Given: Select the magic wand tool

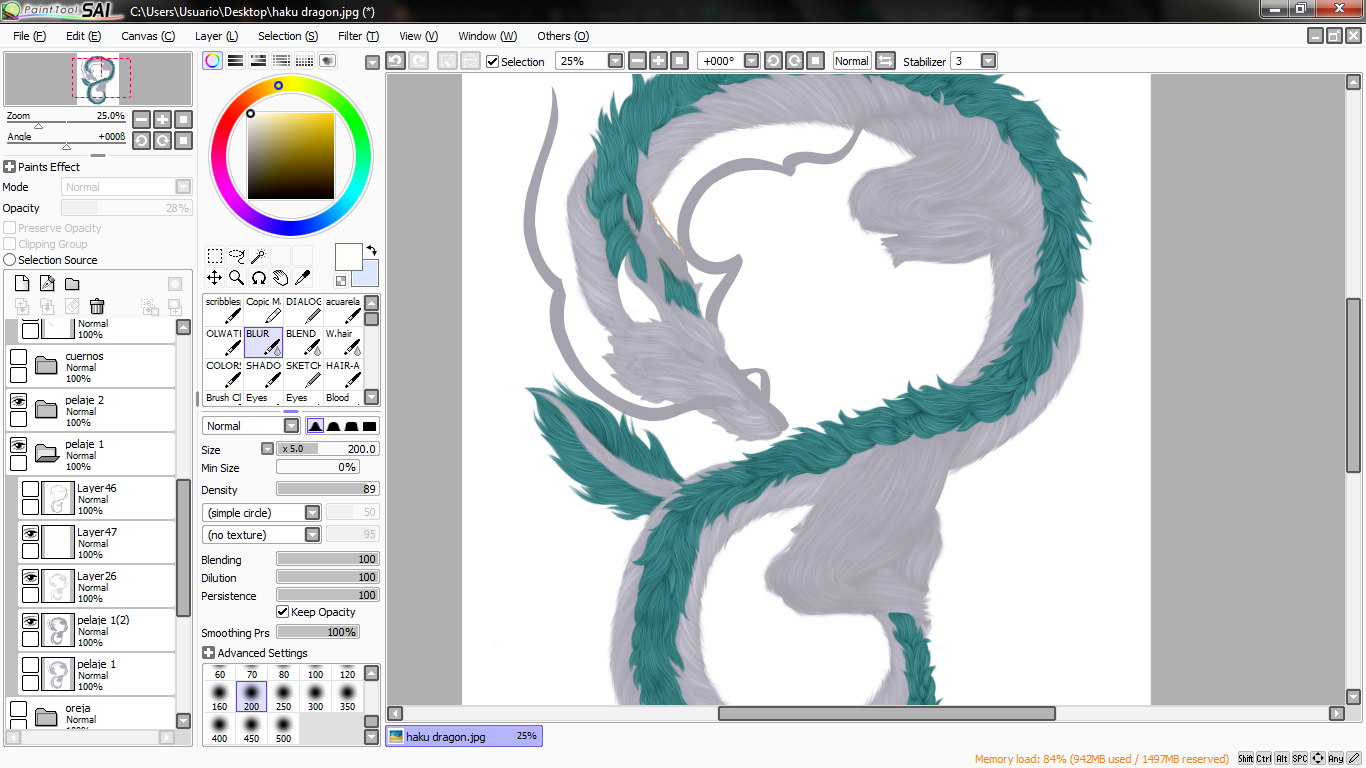Looking at the screenshot, I should pyautogui.click(x=258, y=256).
